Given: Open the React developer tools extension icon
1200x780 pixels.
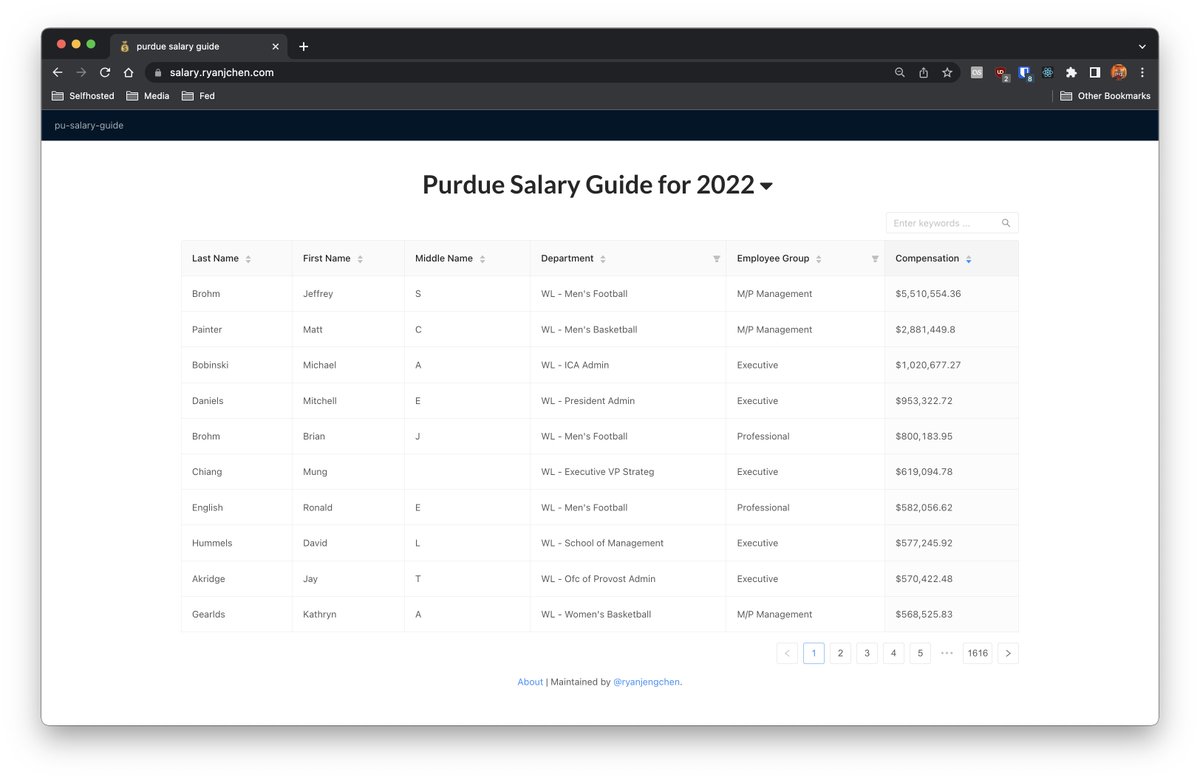Looking at the screenshot, I should click(1047, 72).
